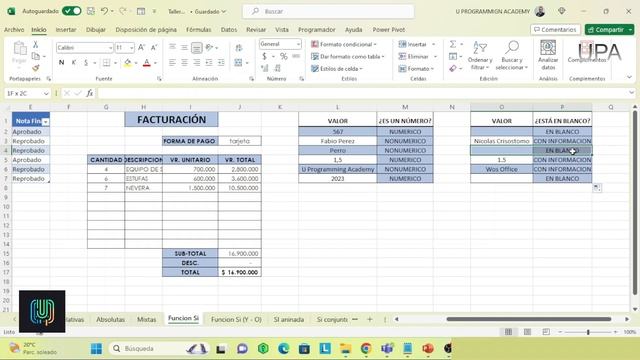The width and height of the screenshot is (640, 360).
Task: Switch to the Power Pivot tab
Action: click(388, 29)
